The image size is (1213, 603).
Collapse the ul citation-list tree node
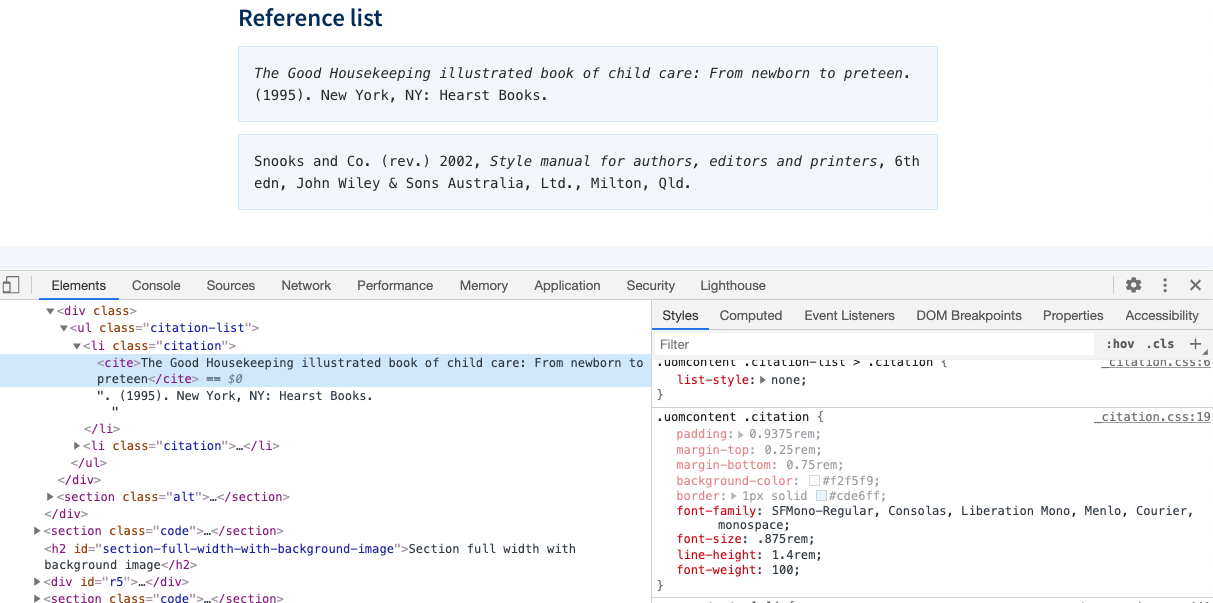tap(64, 327)
